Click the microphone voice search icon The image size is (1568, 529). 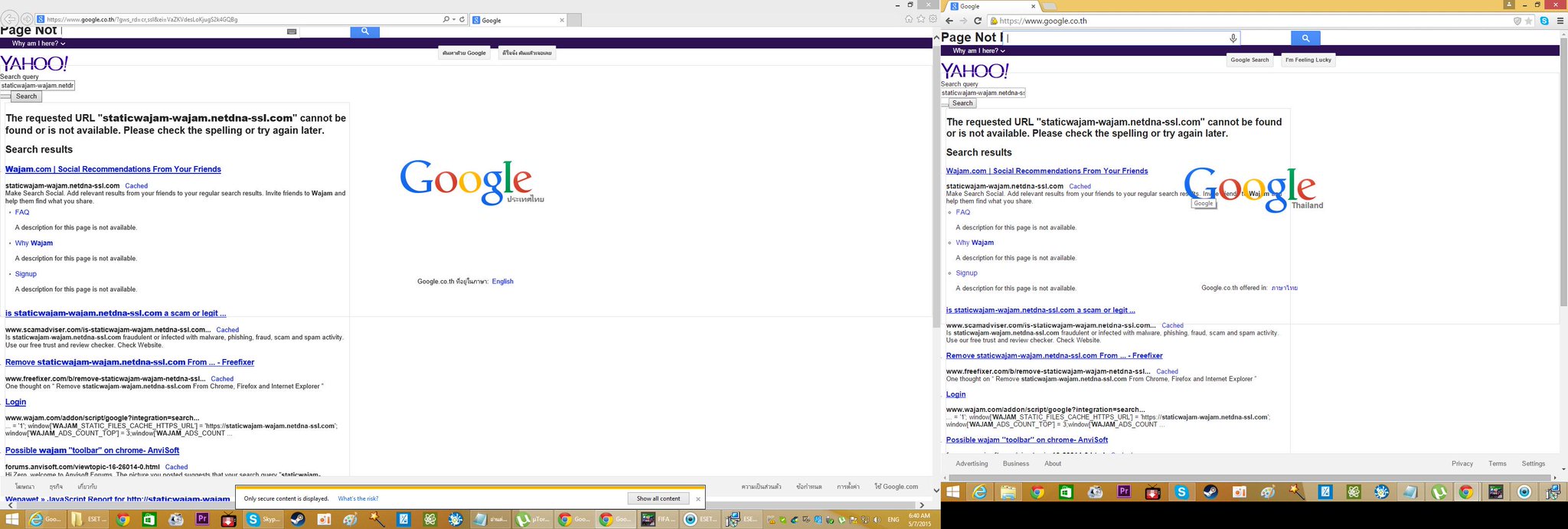(x=1233, y=38)
